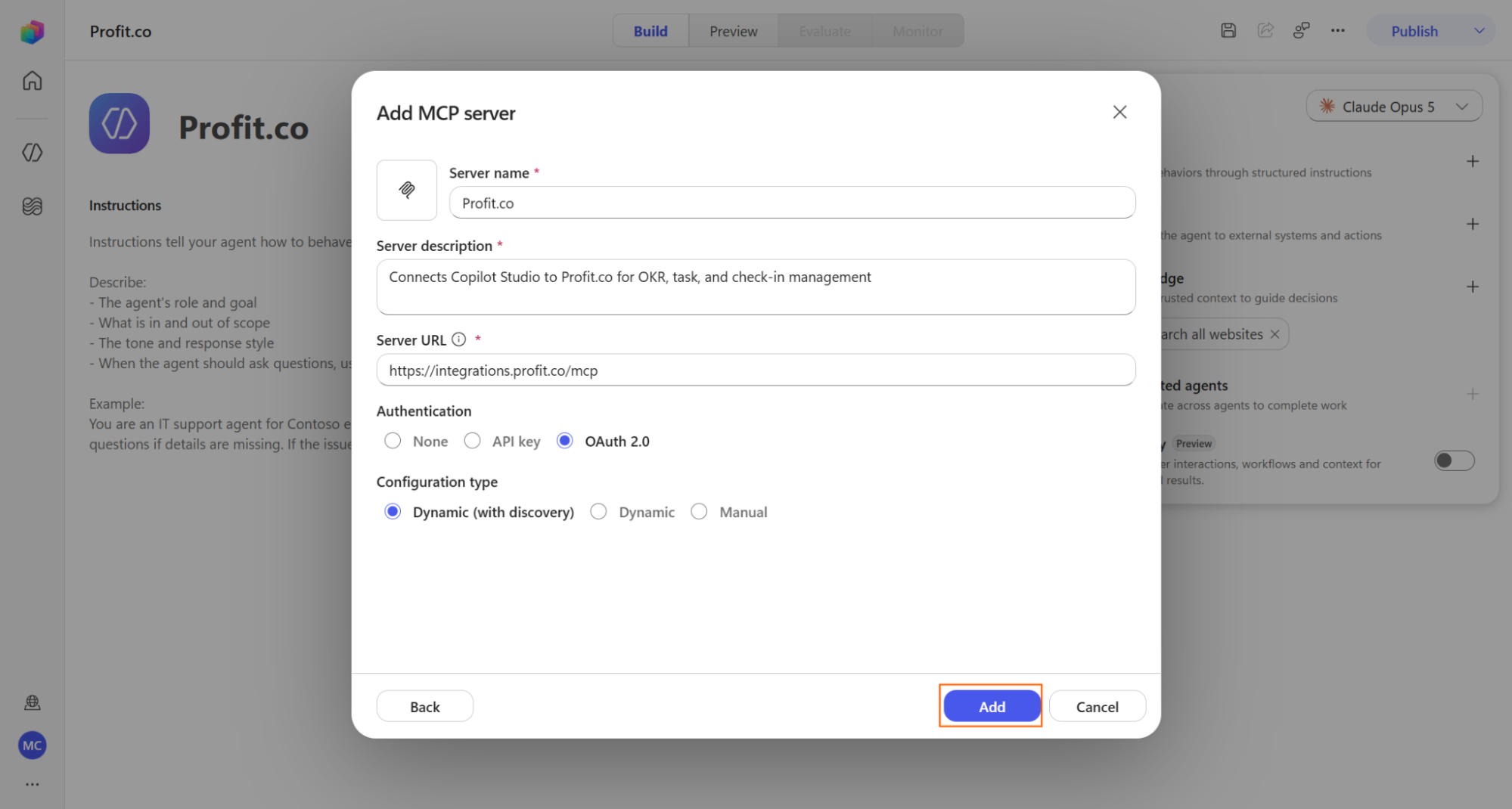This screenshot has height=809, width=1512.
Task: Click Add to add the MCP server
Action: (x=992, y=706)
